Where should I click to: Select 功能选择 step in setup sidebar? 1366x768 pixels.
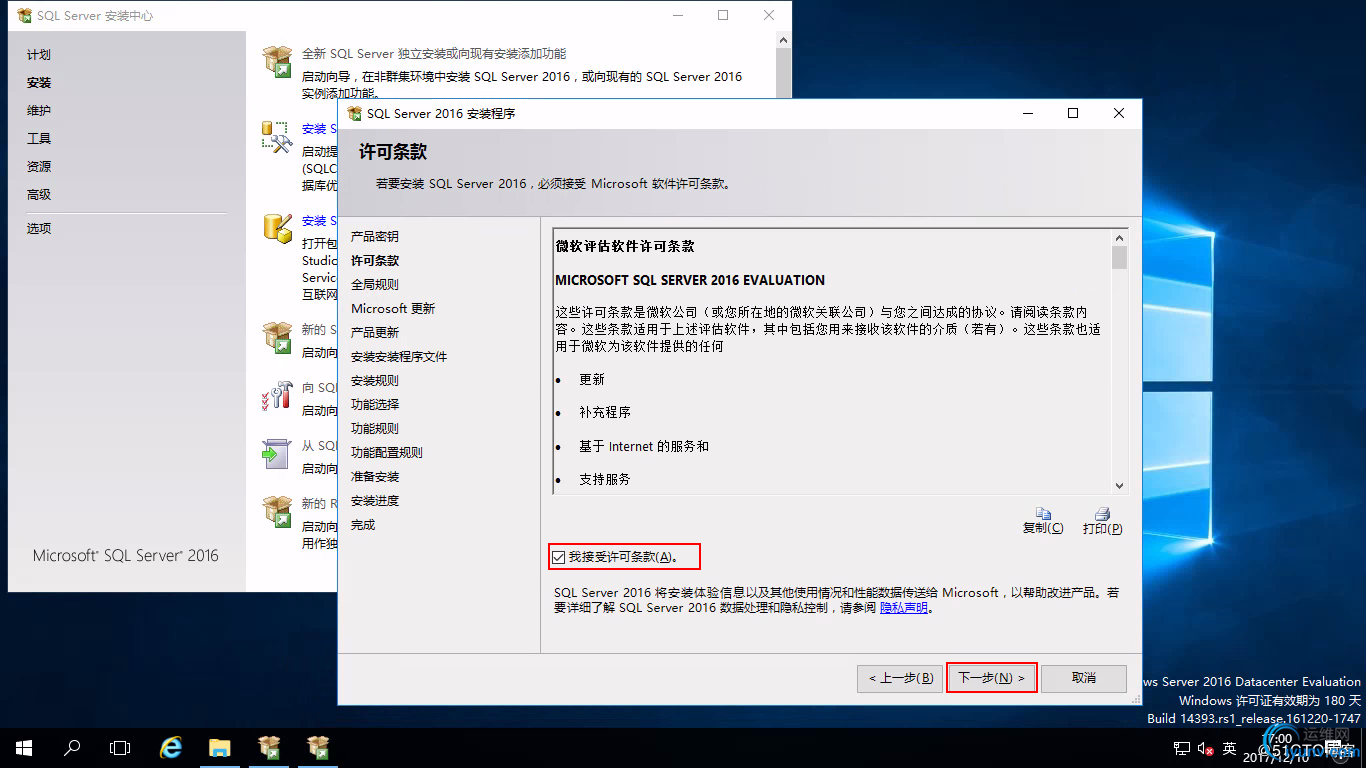[x=375, y=404]
